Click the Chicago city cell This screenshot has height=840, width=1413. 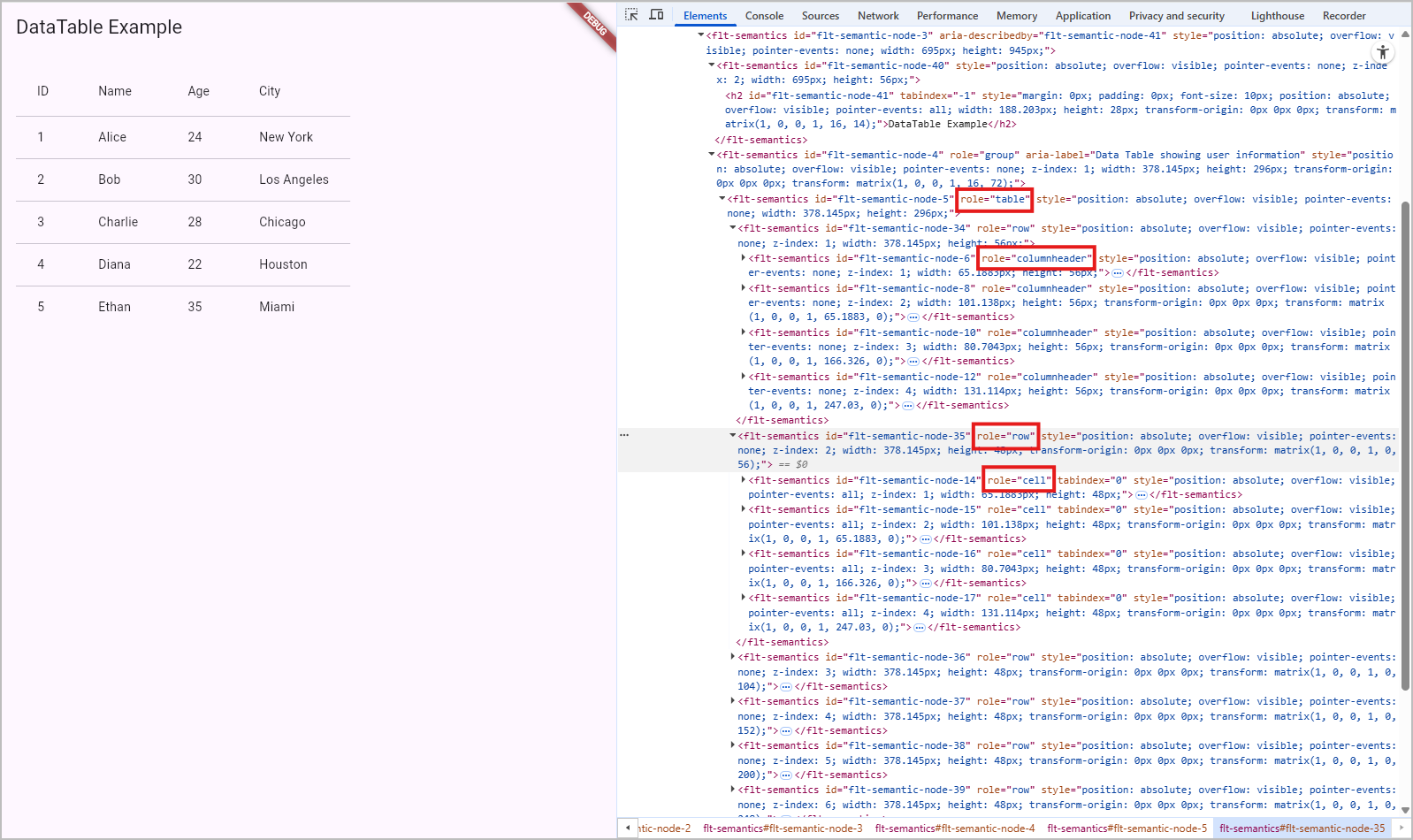tap(282, 222)
